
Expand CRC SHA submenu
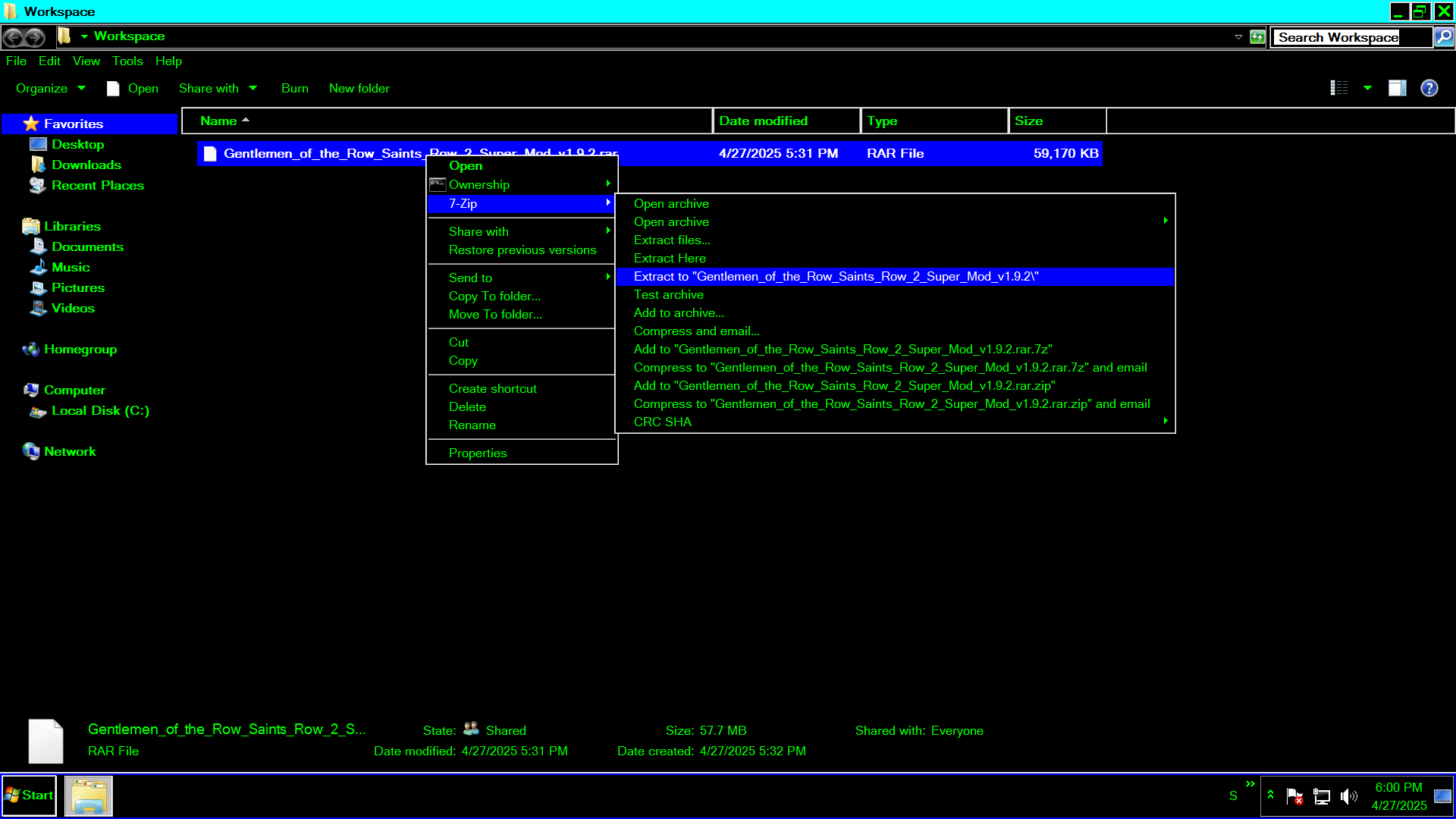tap(895, 422)
